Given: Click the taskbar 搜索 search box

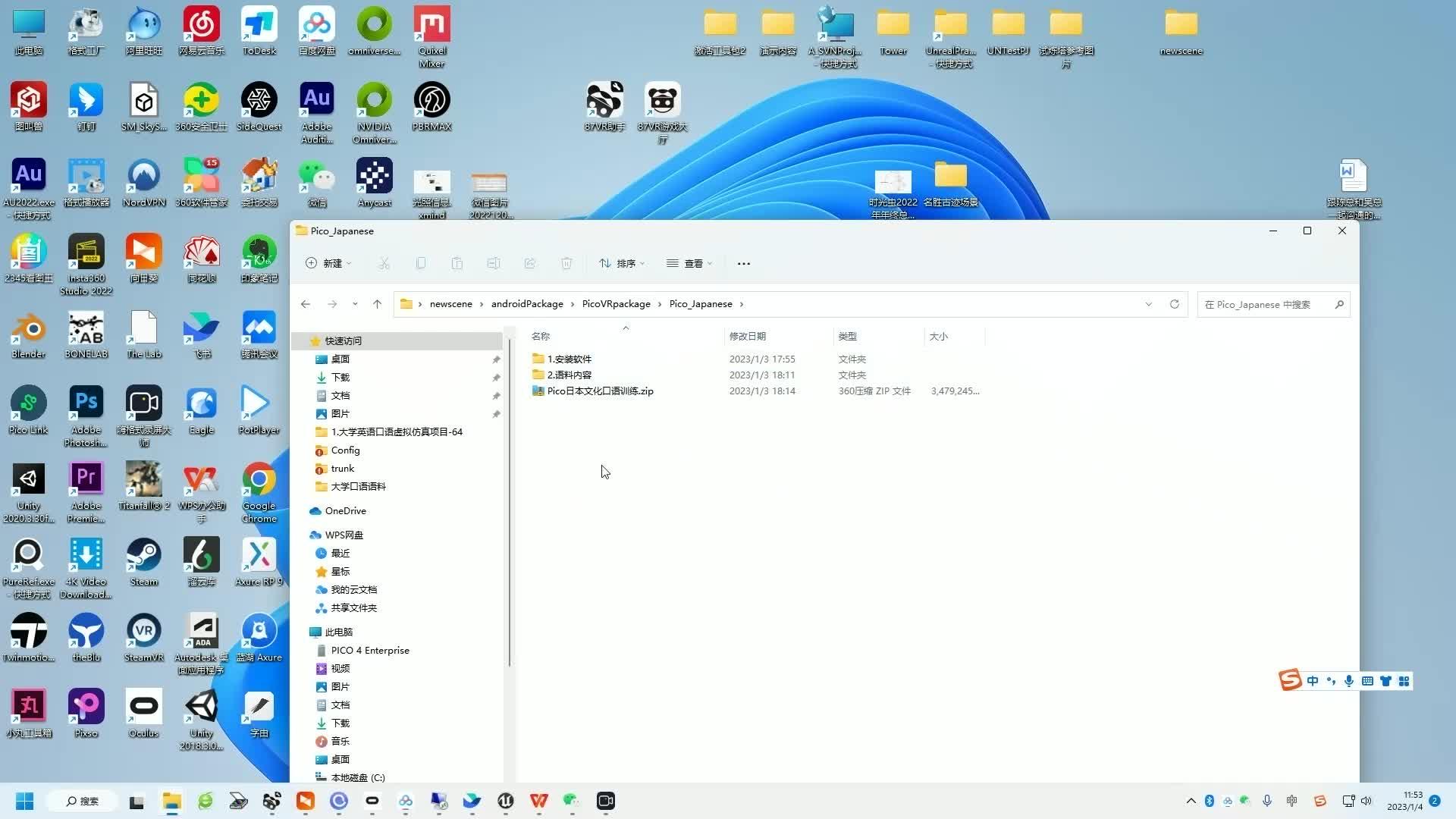Looking at the screenshot, I should 82,801.
